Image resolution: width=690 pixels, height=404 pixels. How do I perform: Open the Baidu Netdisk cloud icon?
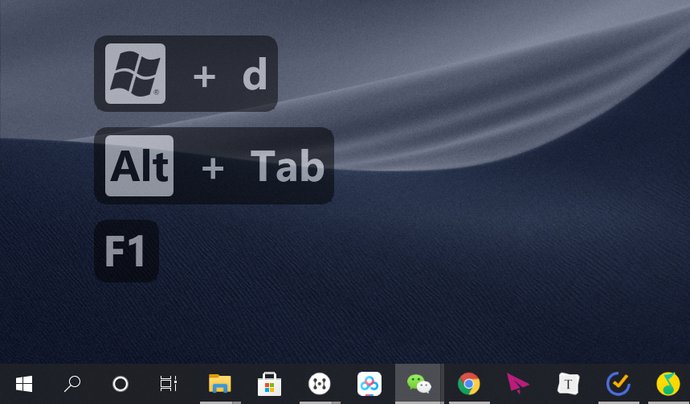click(369, 384)
